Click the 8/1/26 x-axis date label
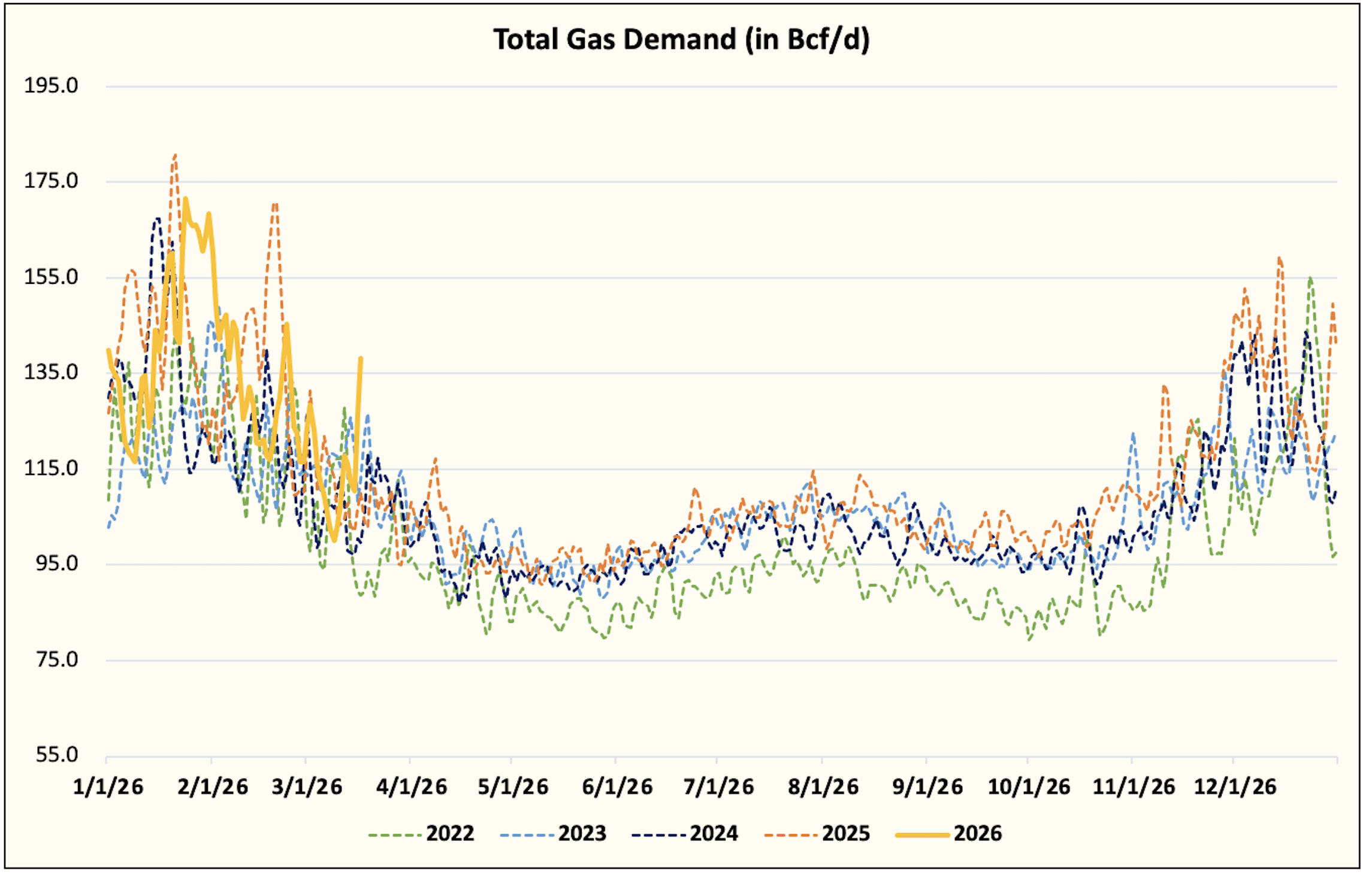This screenshot has height=878, width=1372. tap(823, 788)
